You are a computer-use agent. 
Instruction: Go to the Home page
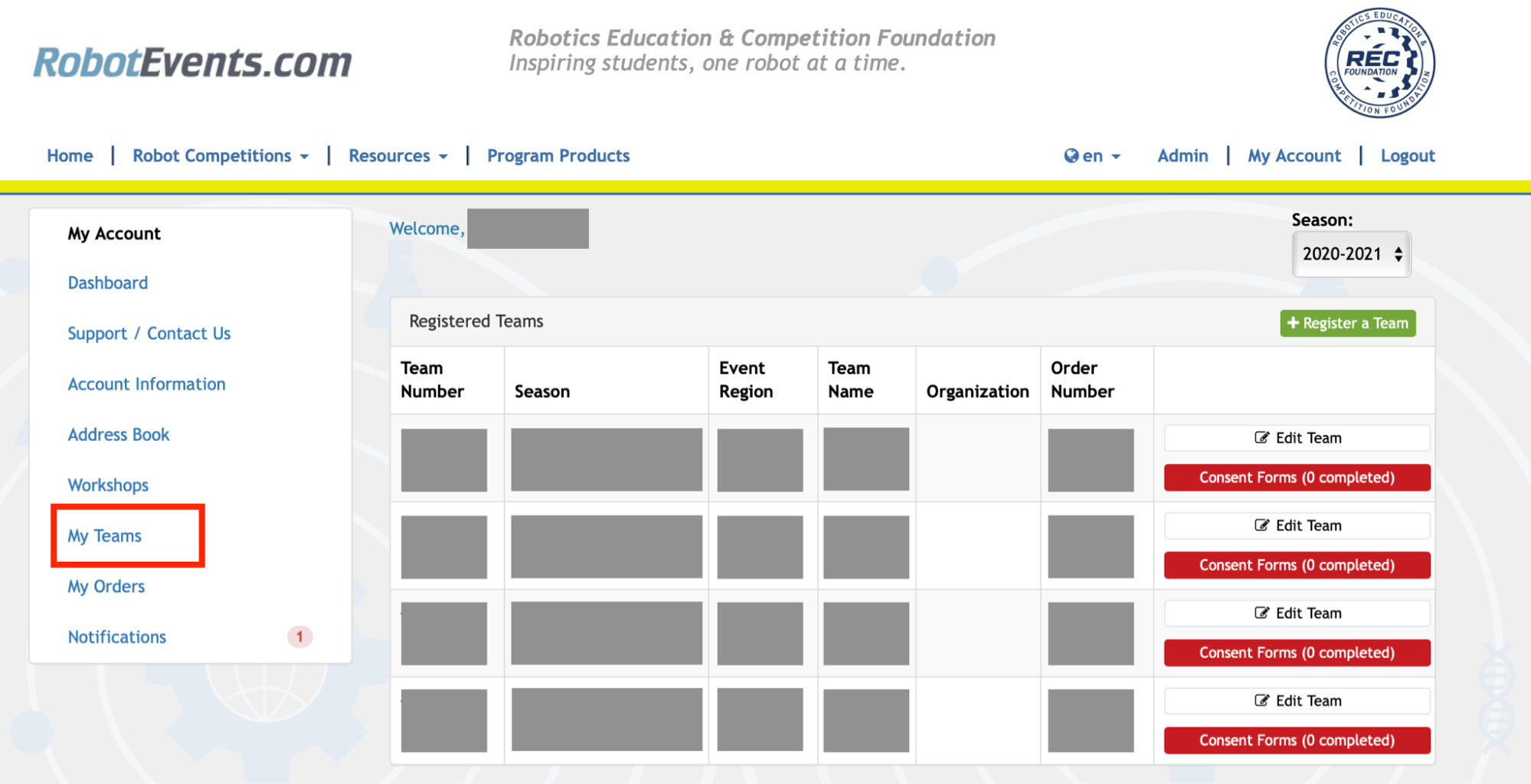(x=70, y=156)
